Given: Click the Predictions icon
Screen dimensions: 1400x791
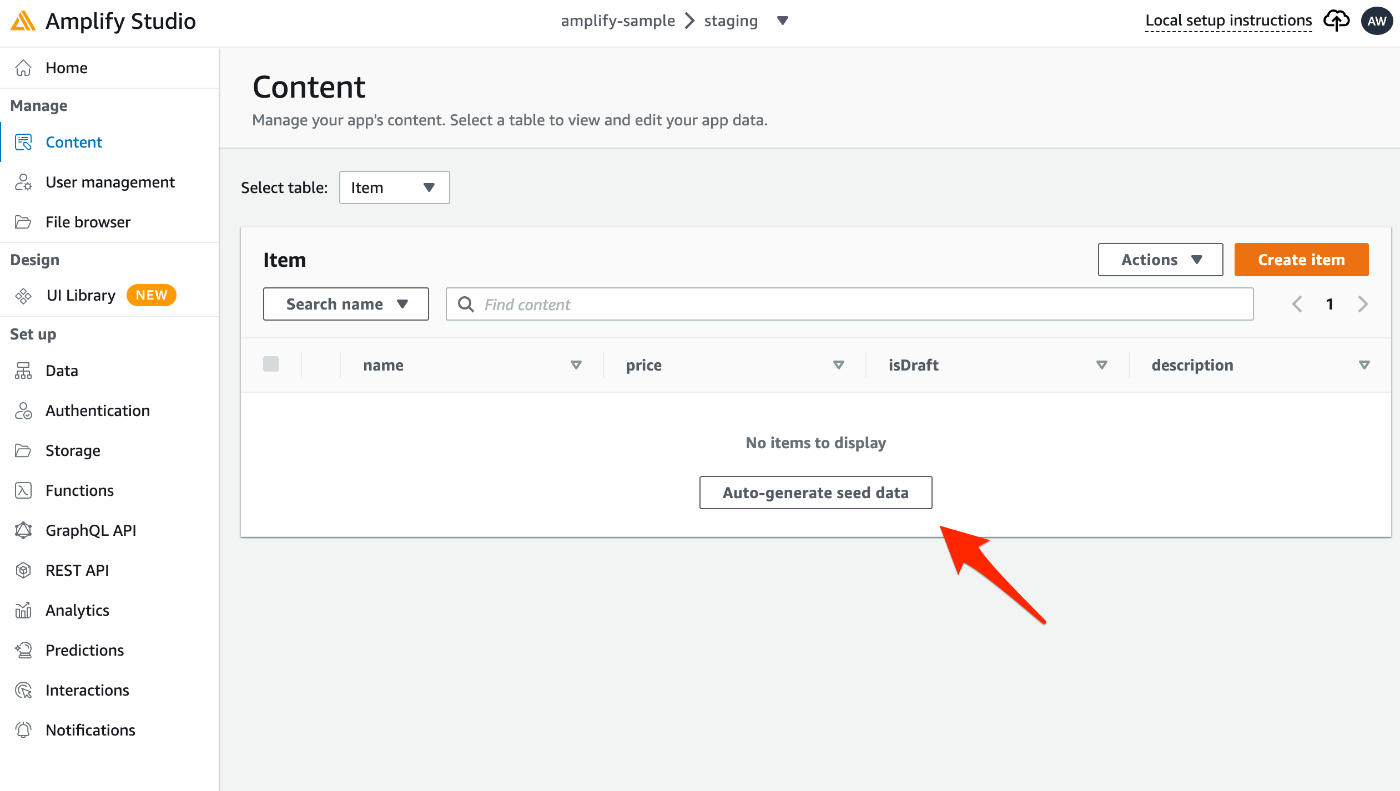Looking at the screenshot, I should tap(24, 651).
